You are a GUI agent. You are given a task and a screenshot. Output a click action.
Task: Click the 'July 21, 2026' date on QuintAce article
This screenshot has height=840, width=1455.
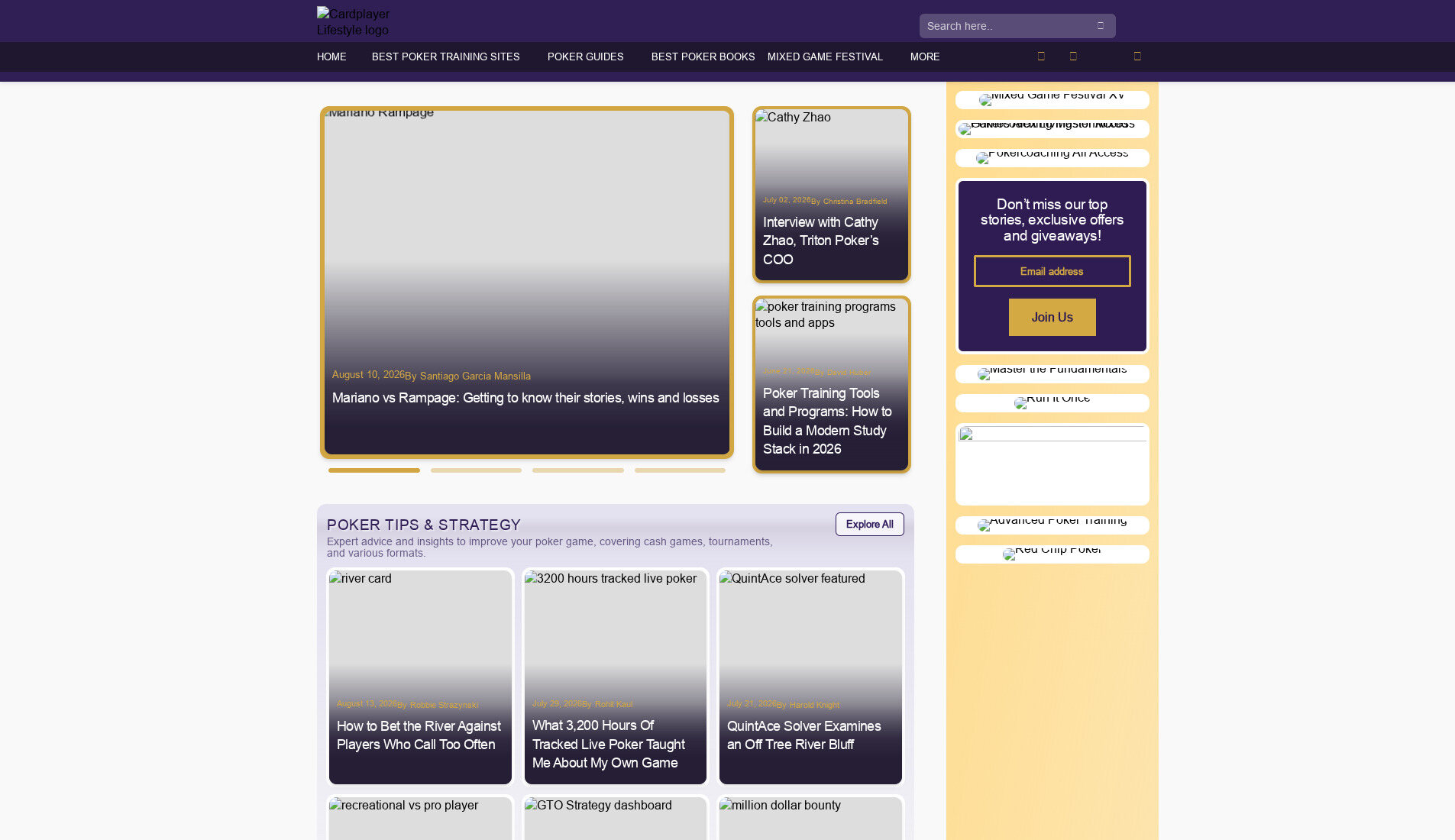pyautogui.click(x=752, y=704)
